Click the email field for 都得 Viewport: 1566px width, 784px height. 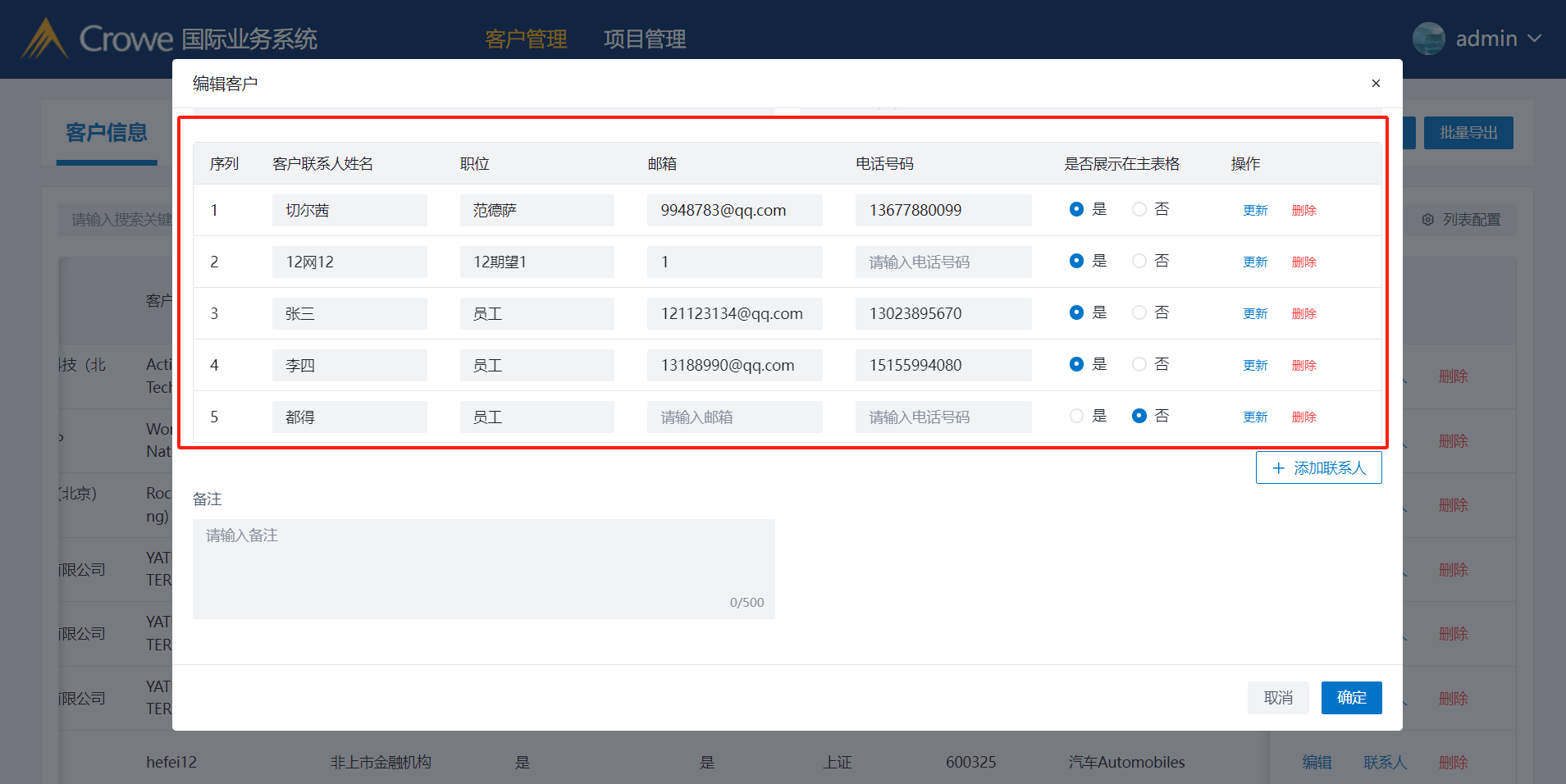click(734, 417)
